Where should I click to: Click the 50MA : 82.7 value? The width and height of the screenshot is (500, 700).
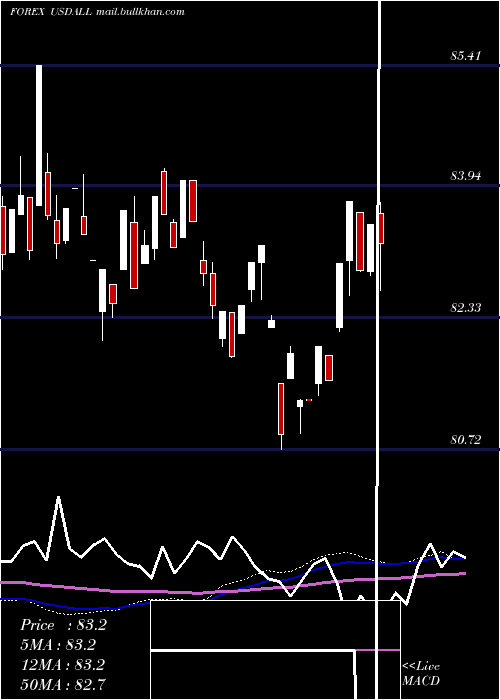point(64,684)
